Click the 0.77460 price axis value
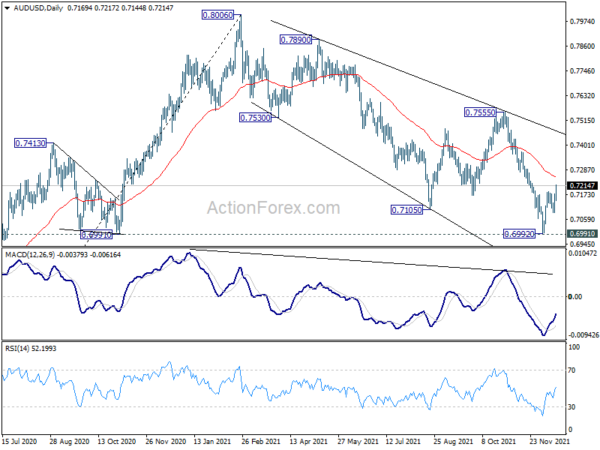Screen dimensions: 600x450 click(582, 71)
